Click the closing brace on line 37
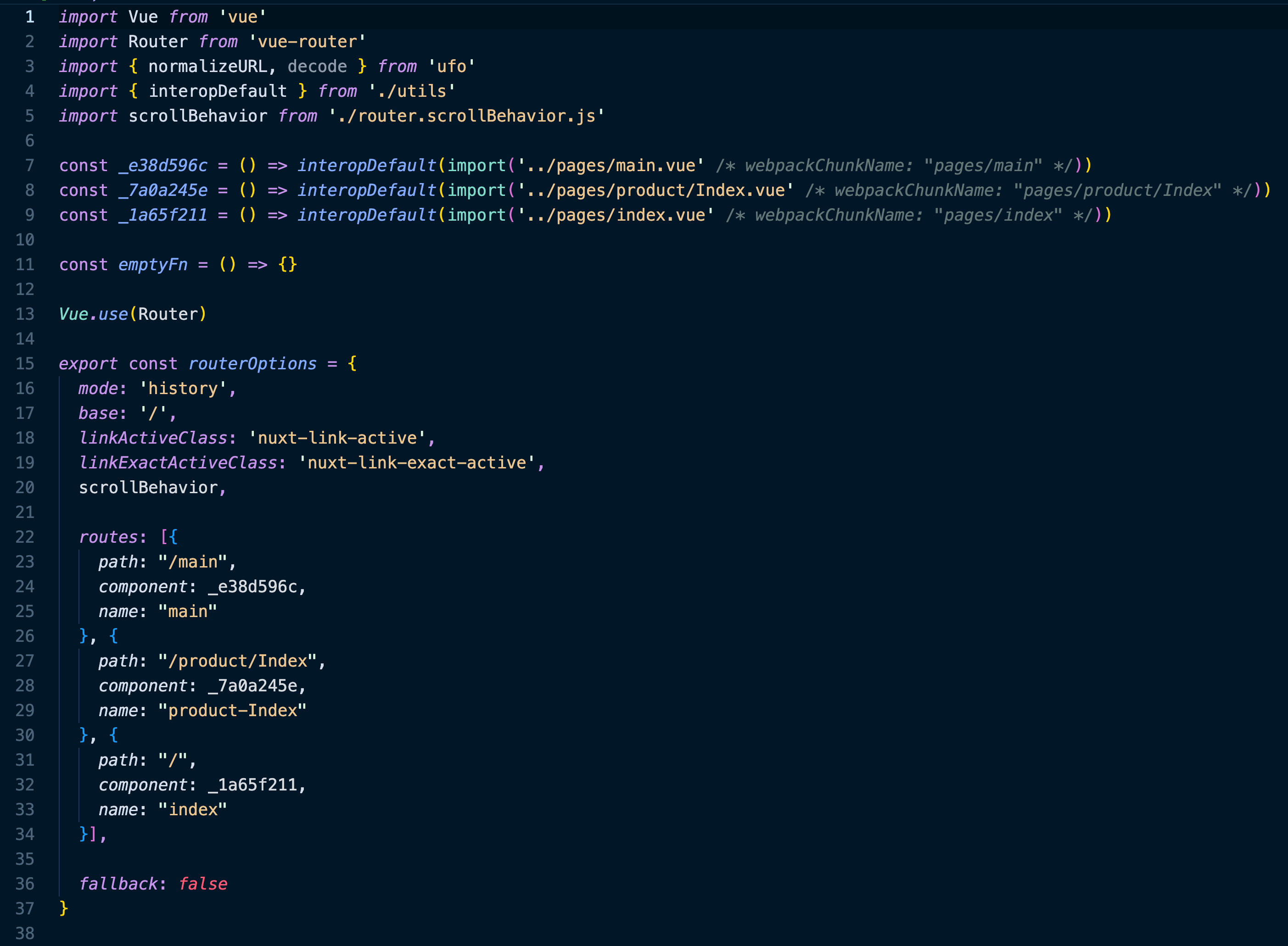 coord(64,909)
